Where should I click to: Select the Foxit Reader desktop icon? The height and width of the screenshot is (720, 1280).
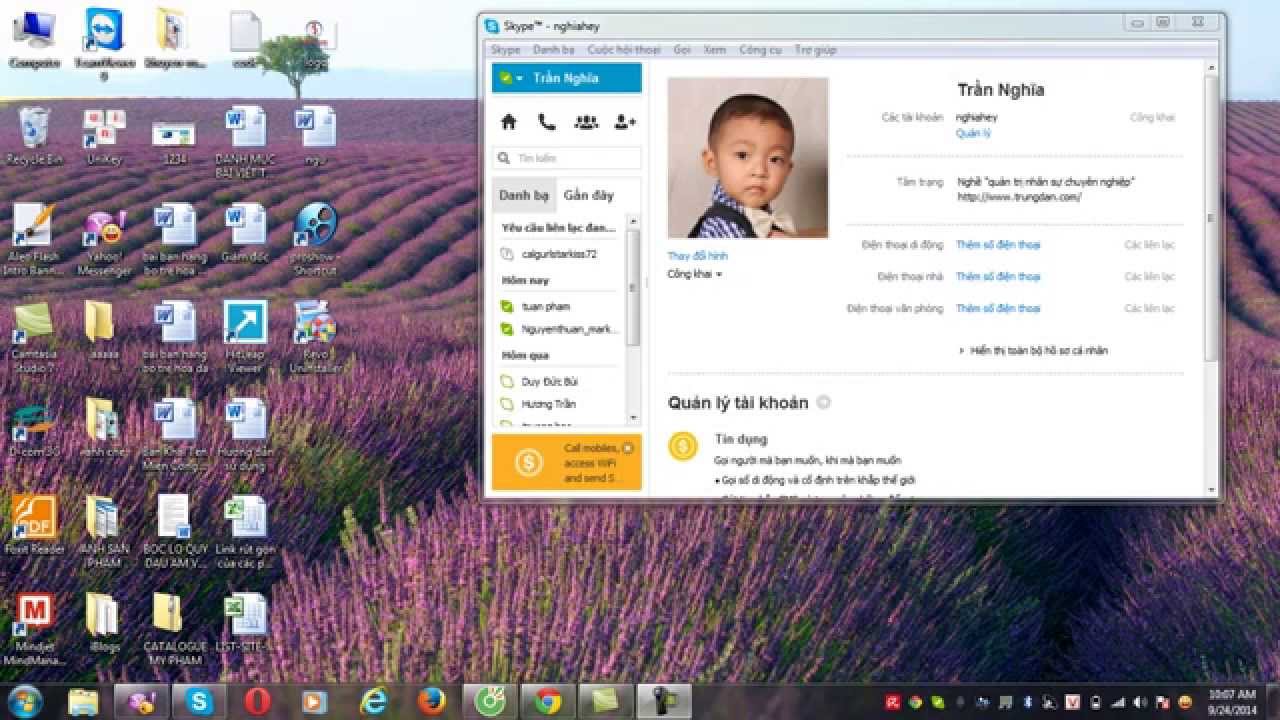click(x=34, y=525)
